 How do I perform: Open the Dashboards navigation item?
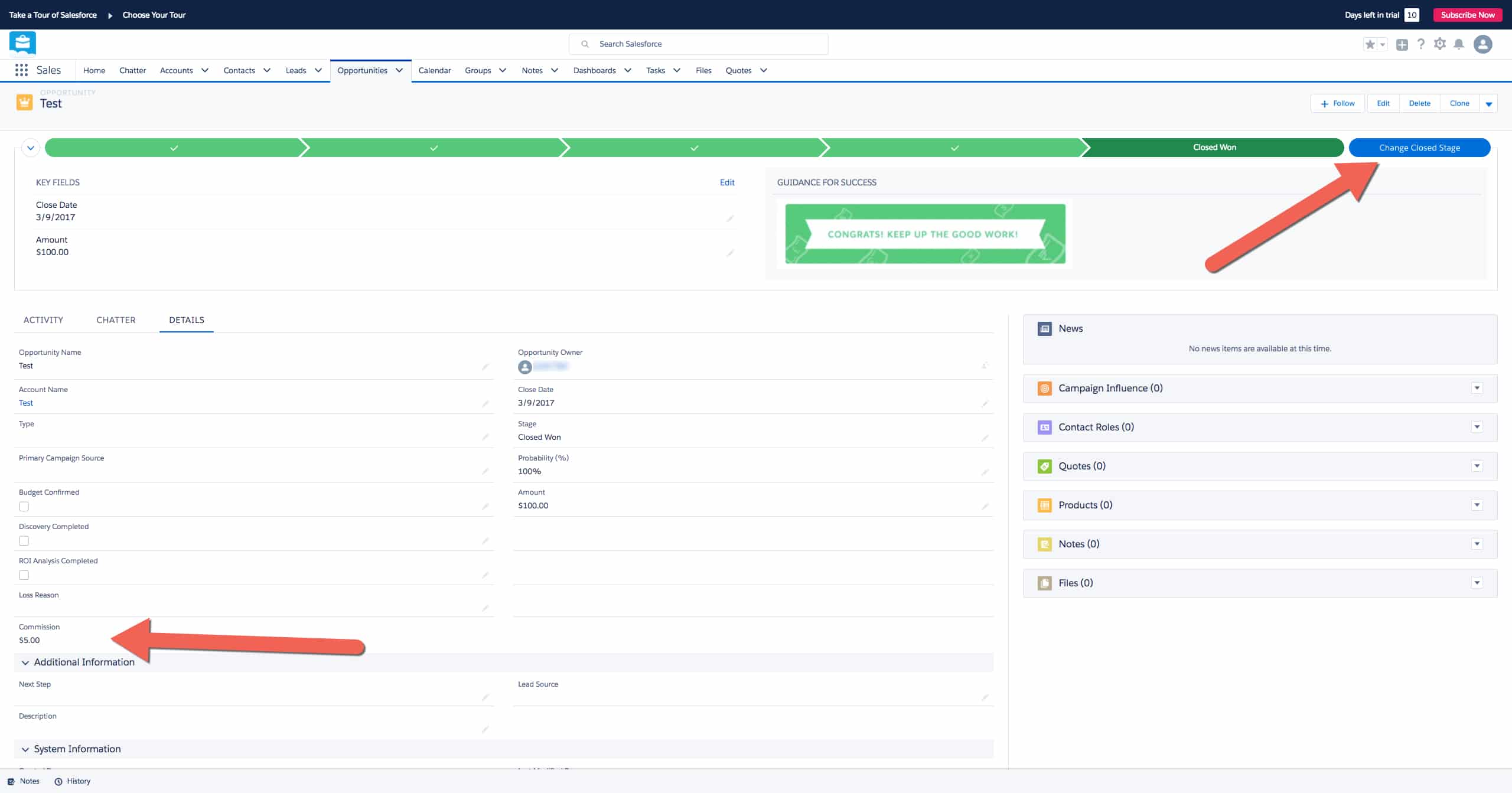pyautogui.click(x=594, y=70)
